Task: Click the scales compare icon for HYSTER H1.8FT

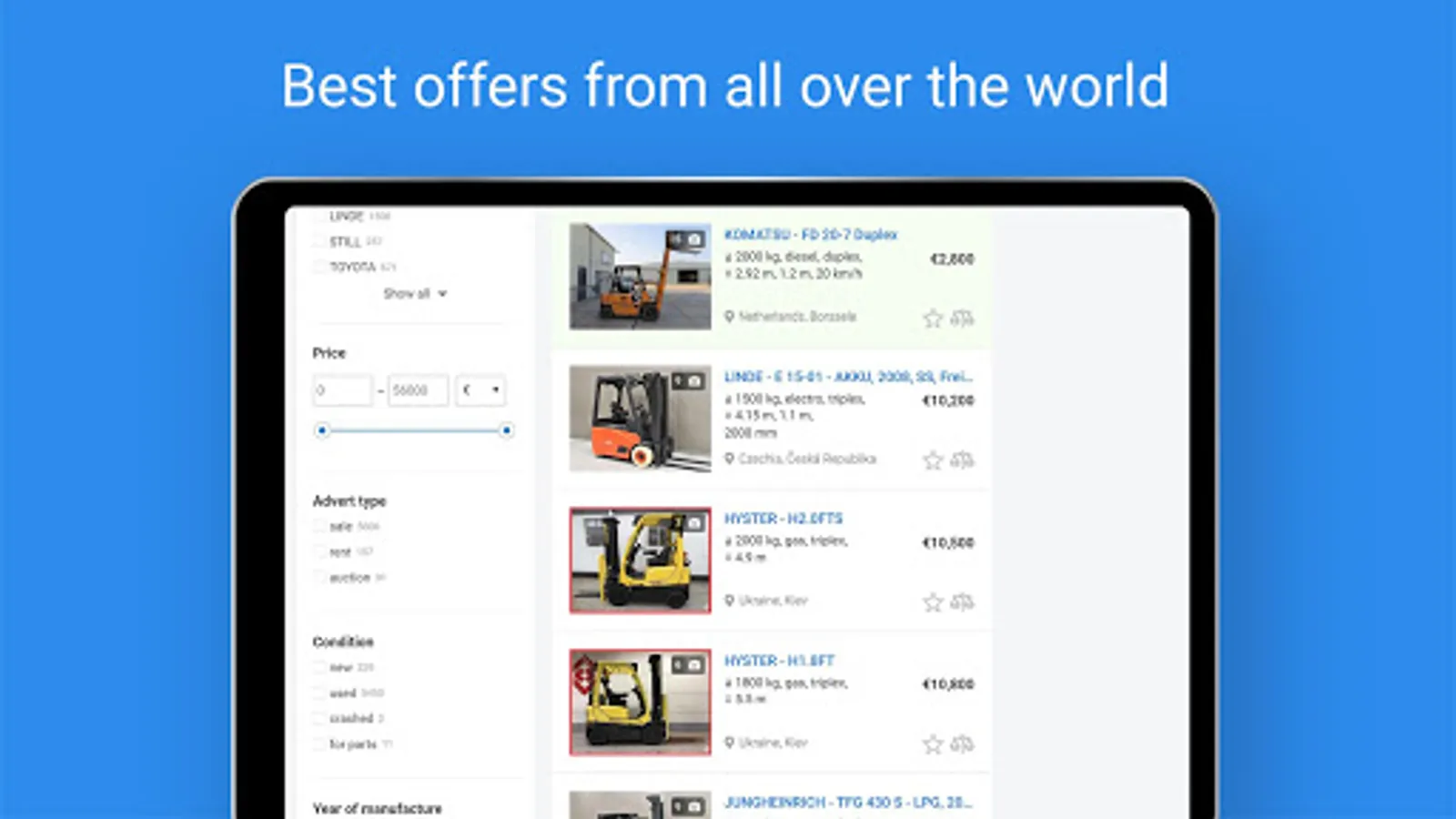Action: (962, 743)
